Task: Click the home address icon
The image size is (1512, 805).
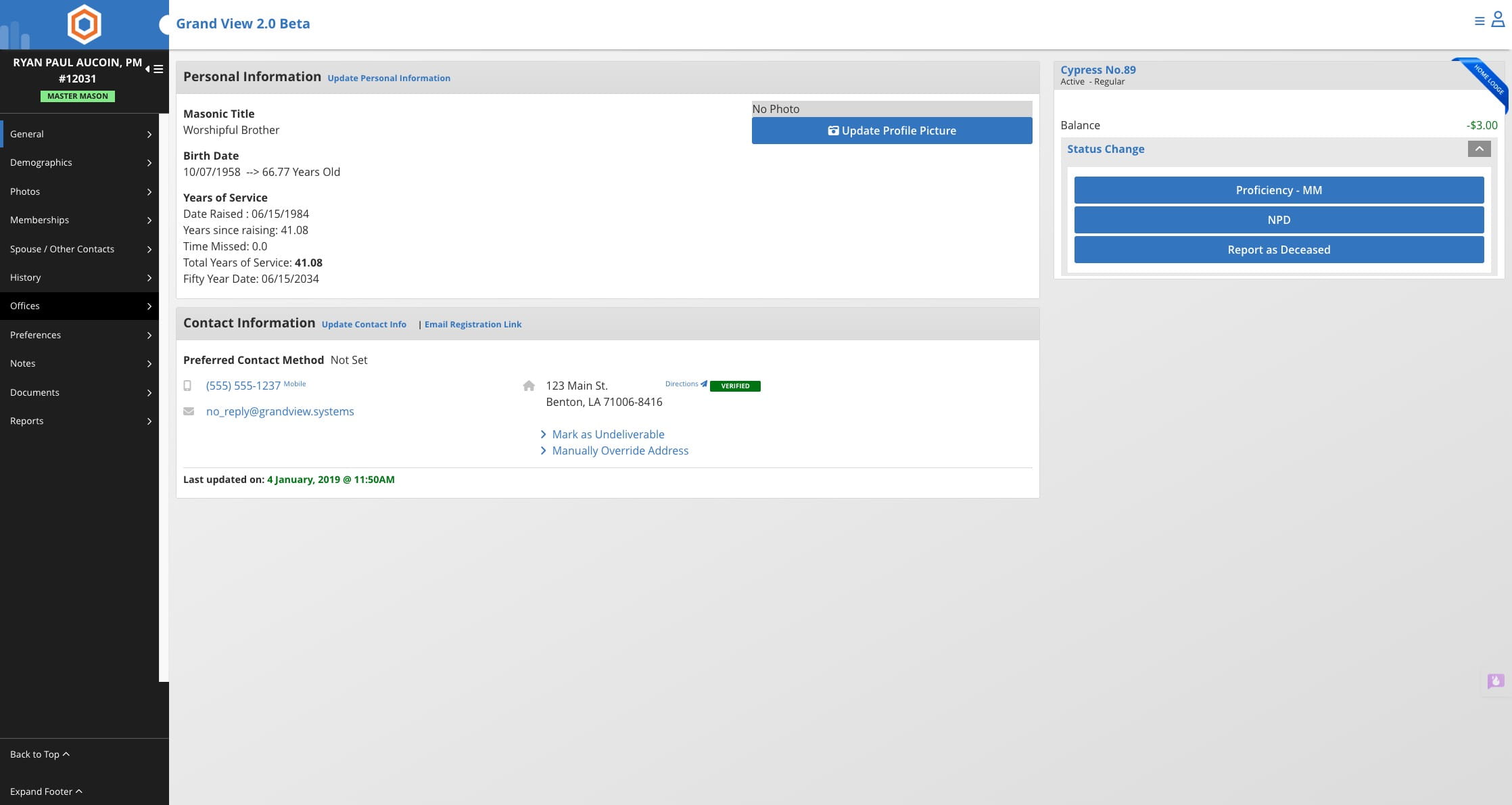Action: click(x=529, y=386)
